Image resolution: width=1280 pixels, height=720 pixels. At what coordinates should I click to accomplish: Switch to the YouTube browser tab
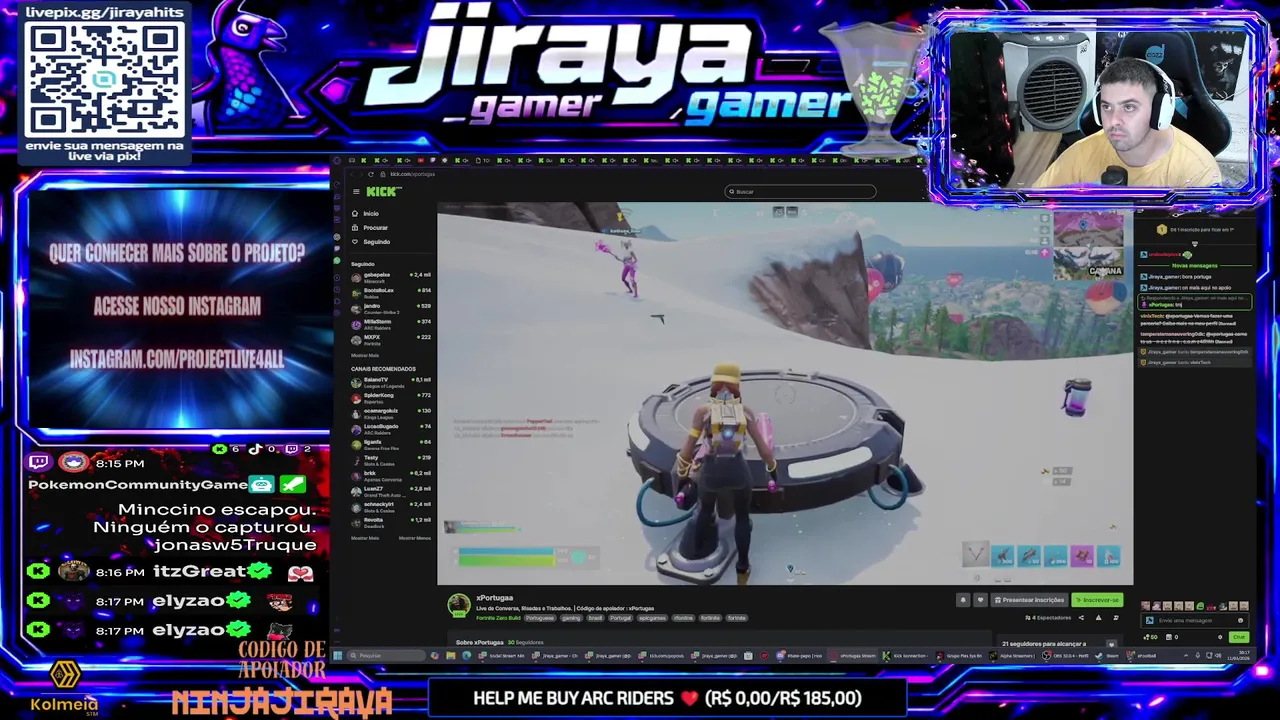(x=420, y=160)
